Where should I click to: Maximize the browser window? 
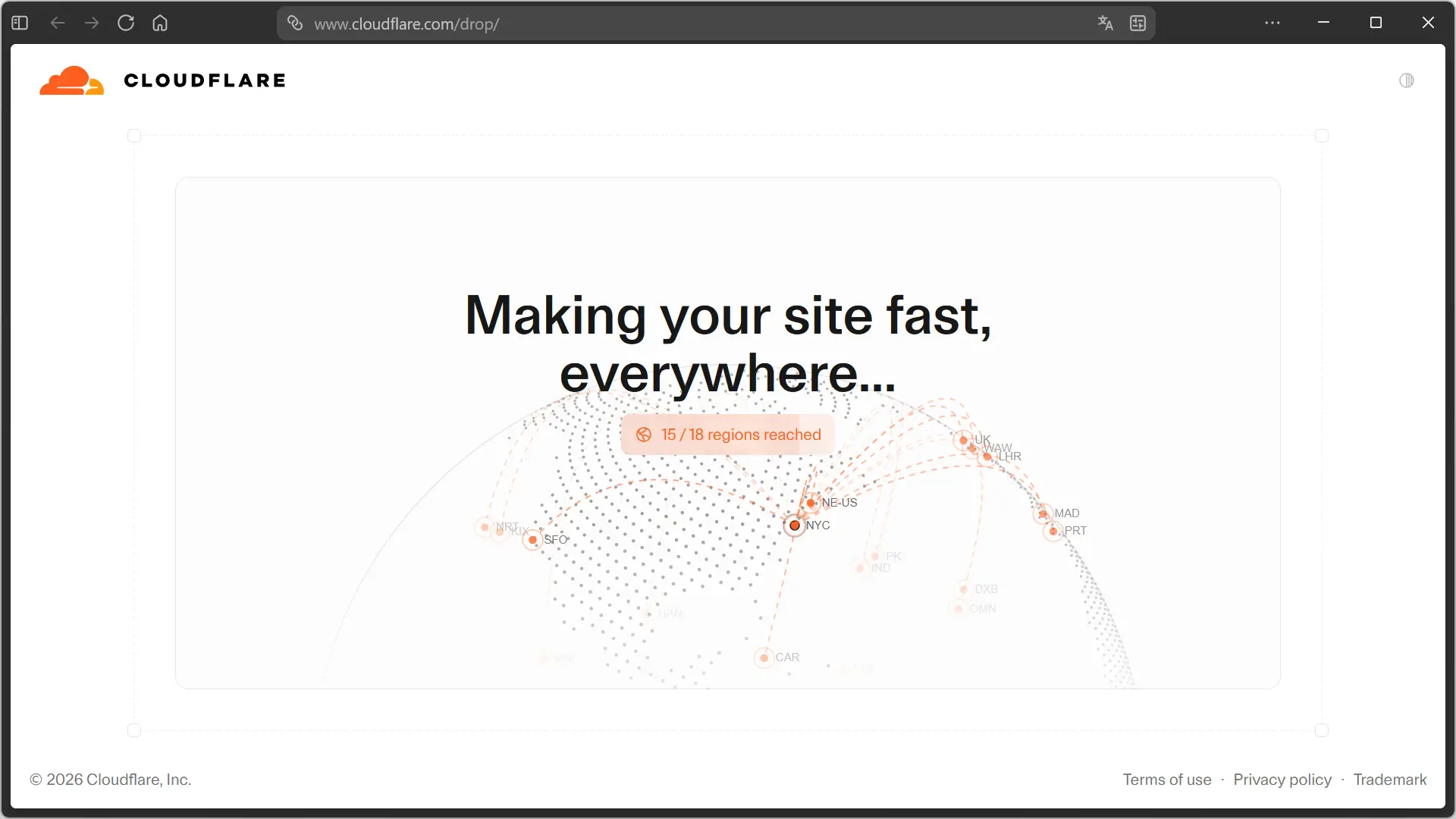click(1376, 23)
